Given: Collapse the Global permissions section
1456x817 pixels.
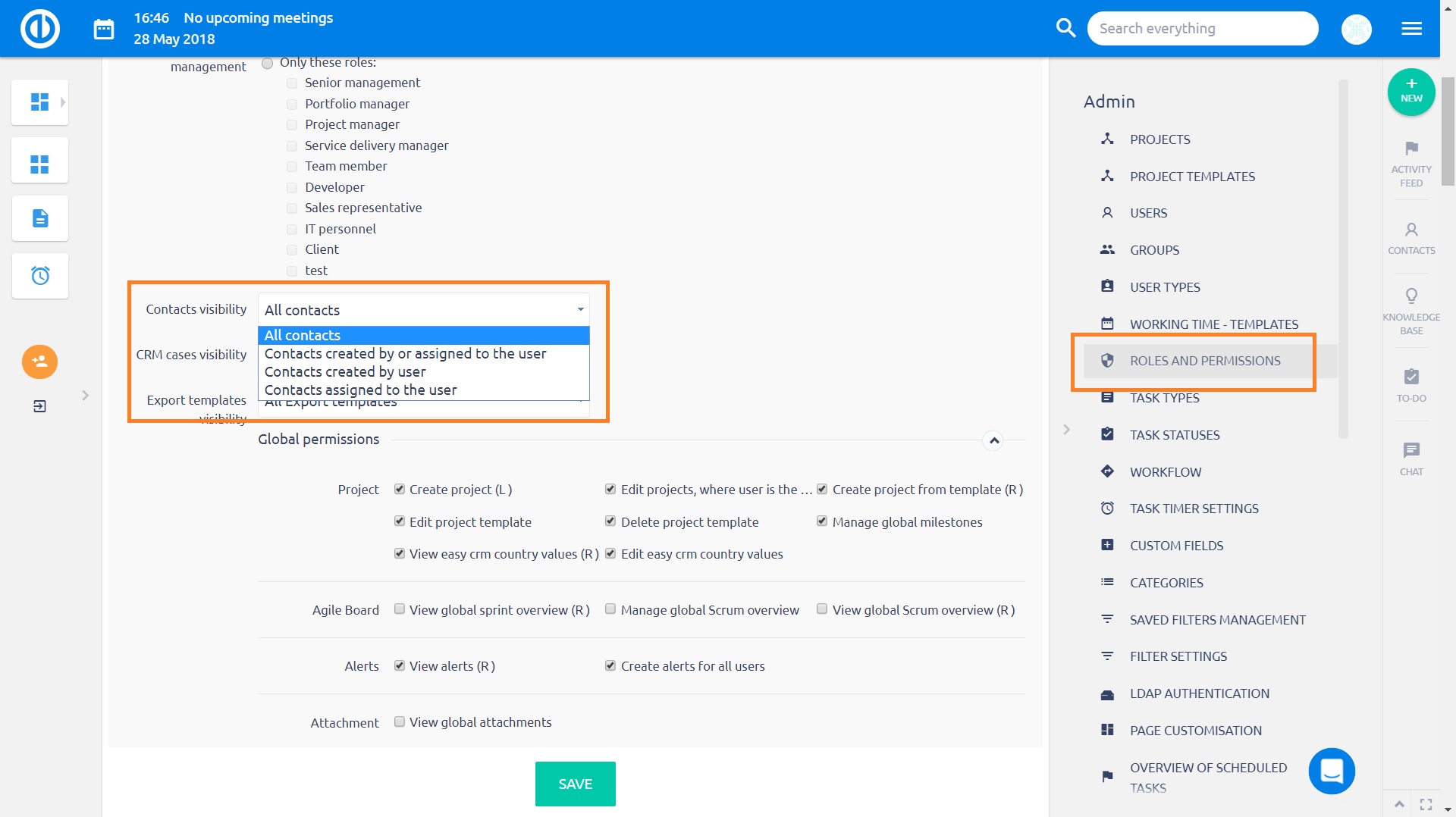Looking at the screenshot, I should pos(994,440).
